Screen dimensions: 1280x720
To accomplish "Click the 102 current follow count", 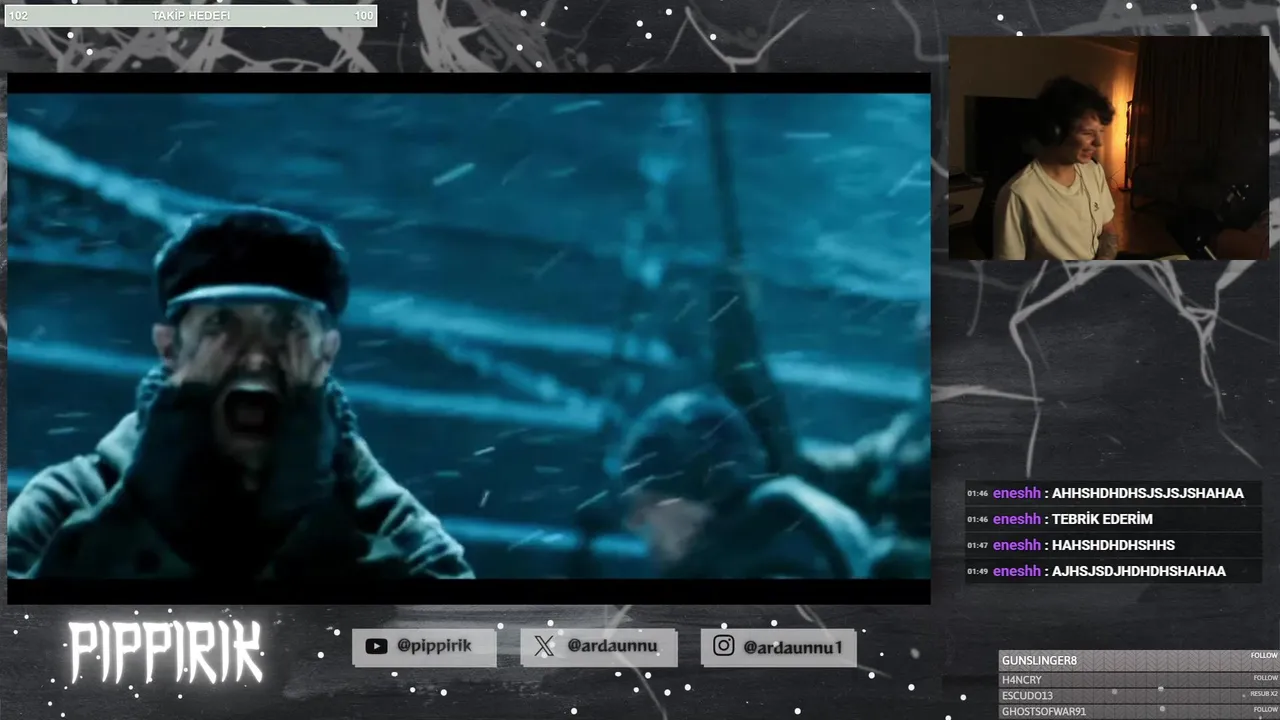I will coord(18,16).
